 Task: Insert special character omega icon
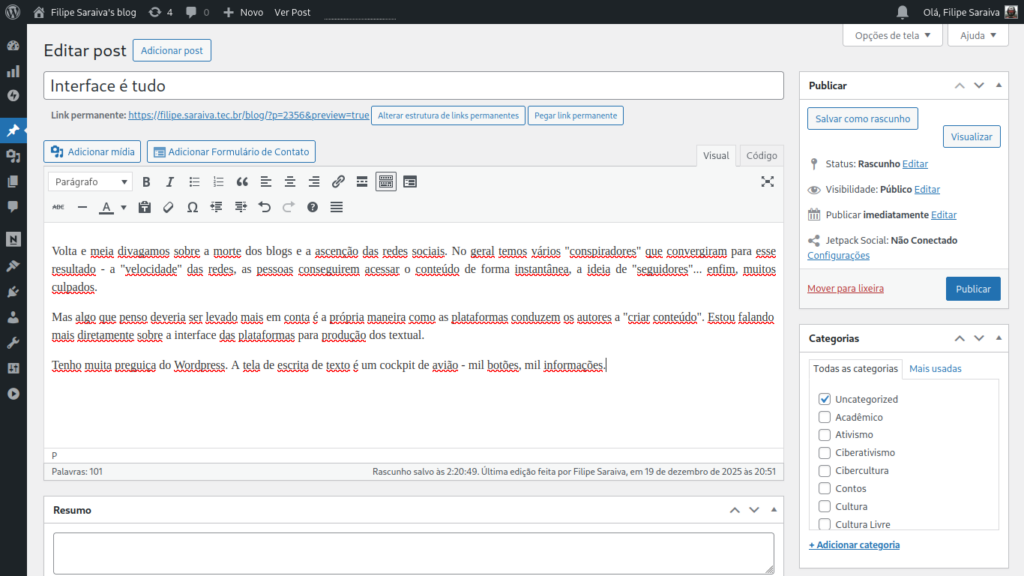coord(192,207)
